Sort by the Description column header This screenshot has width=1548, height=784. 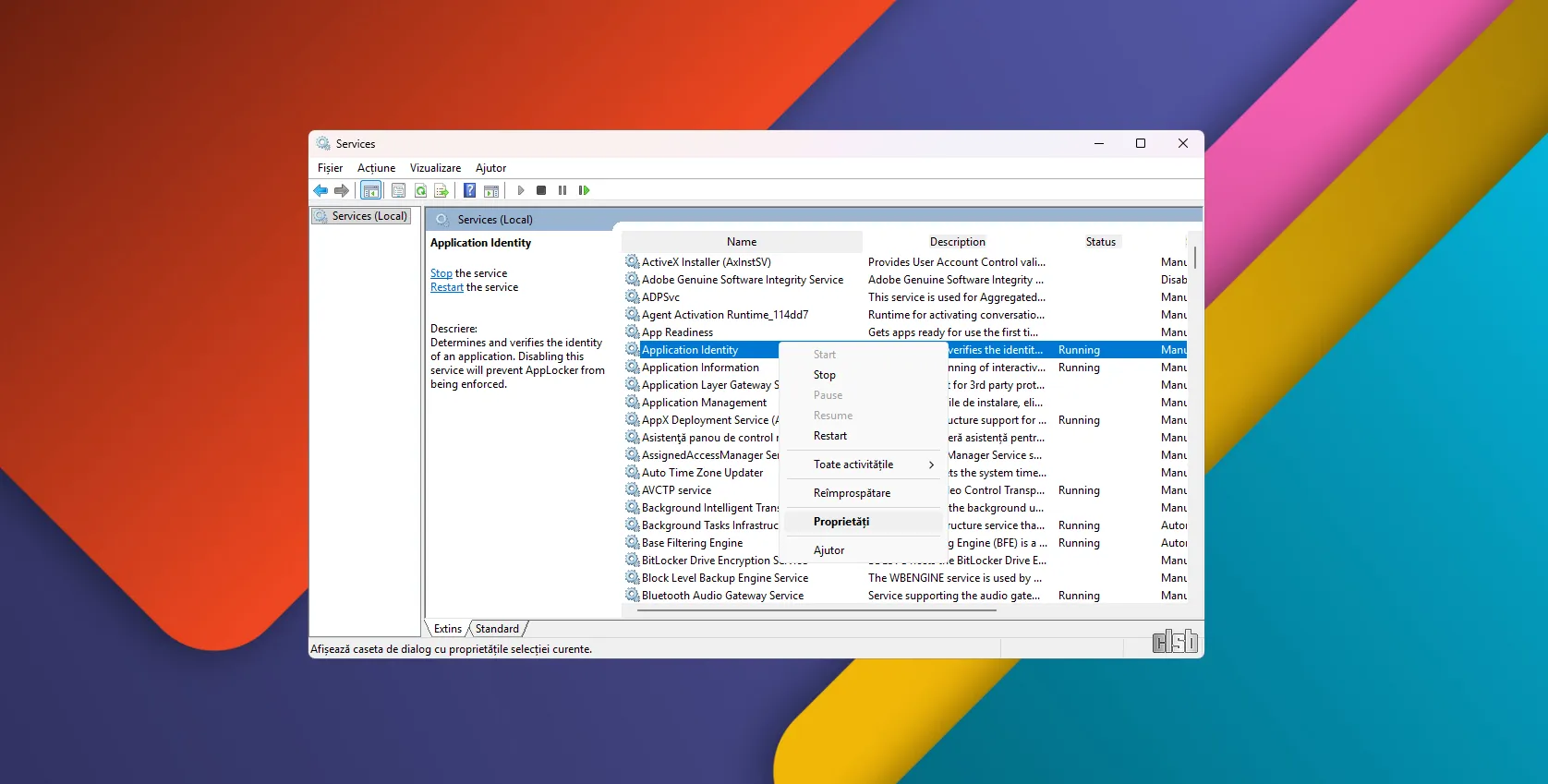point(958,242)
